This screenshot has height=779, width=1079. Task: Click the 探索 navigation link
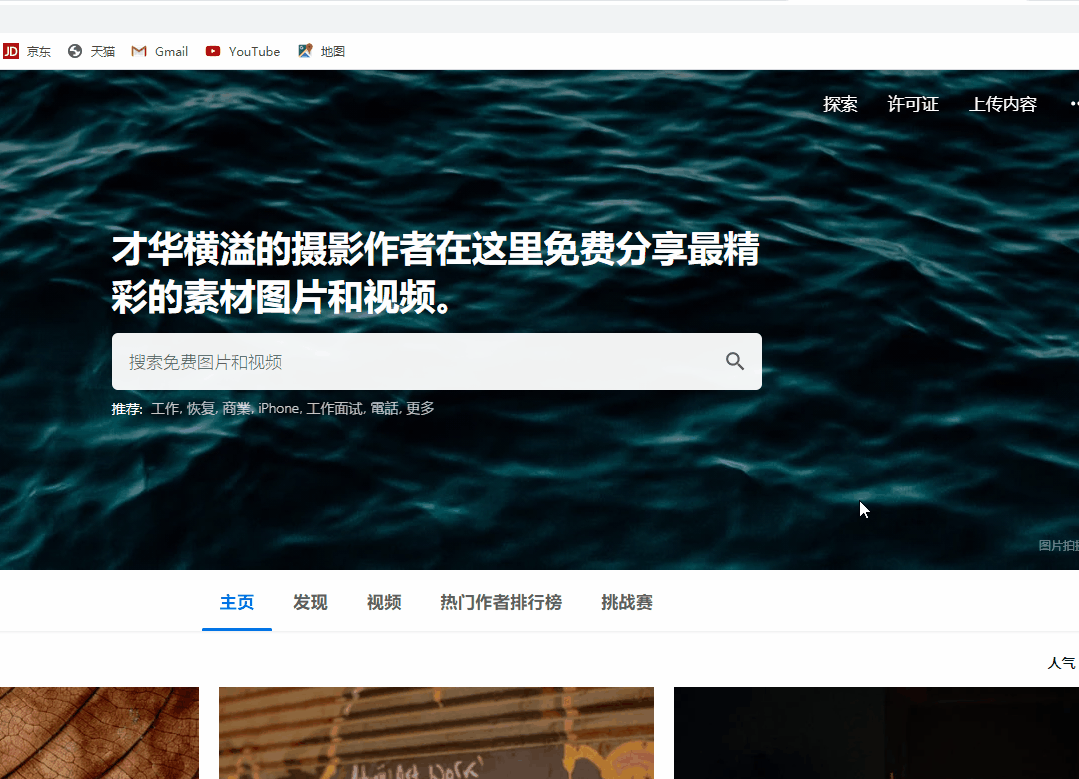pos(840,103)
